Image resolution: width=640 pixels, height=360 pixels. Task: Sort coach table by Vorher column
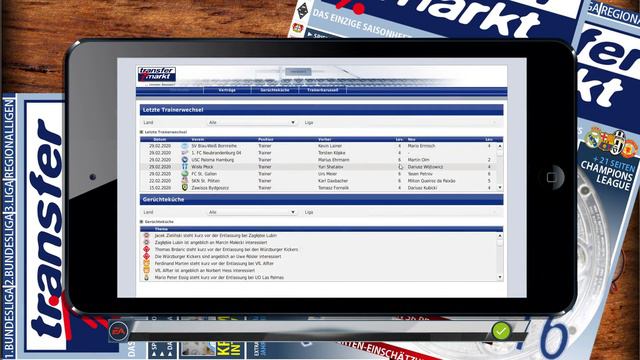click(325, 140)
